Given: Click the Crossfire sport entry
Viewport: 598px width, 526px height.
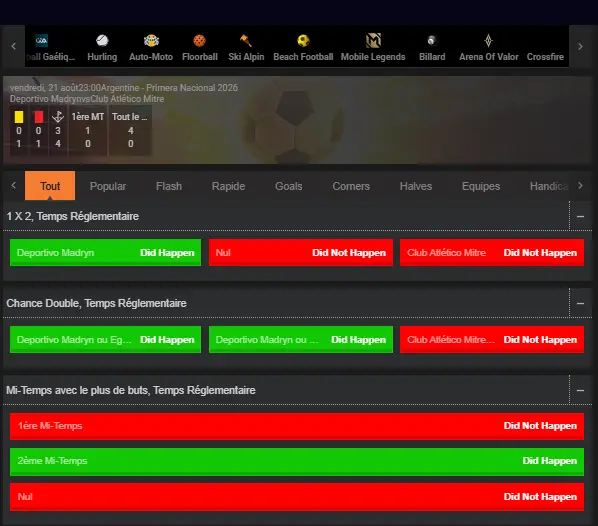Looking at the screenshot, I should pyautogui.click(x=545, y=56).
